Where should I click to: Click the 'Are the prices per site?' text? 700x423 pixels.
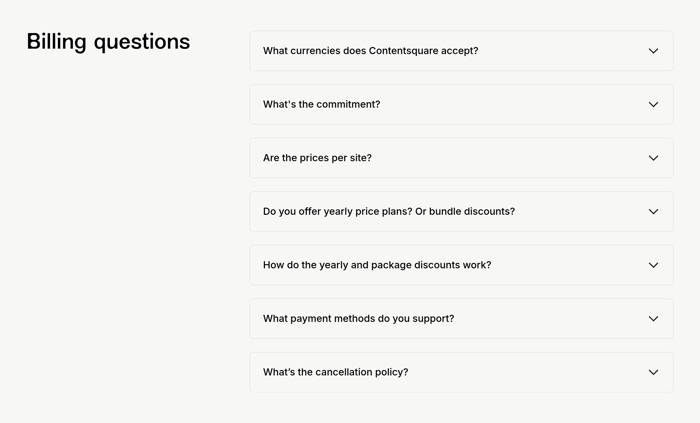[x=317, y=158]
